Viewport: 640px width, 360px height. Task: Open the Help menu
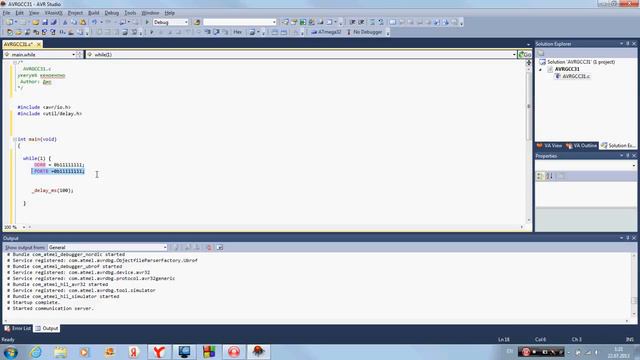coord(170,13)
